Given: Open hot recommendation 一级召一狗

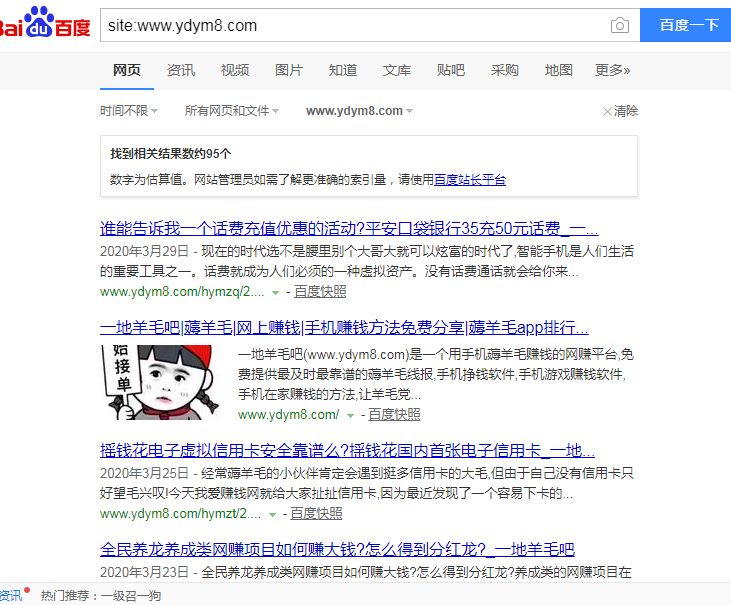Looking at the screenshot, I should [131, 595].
